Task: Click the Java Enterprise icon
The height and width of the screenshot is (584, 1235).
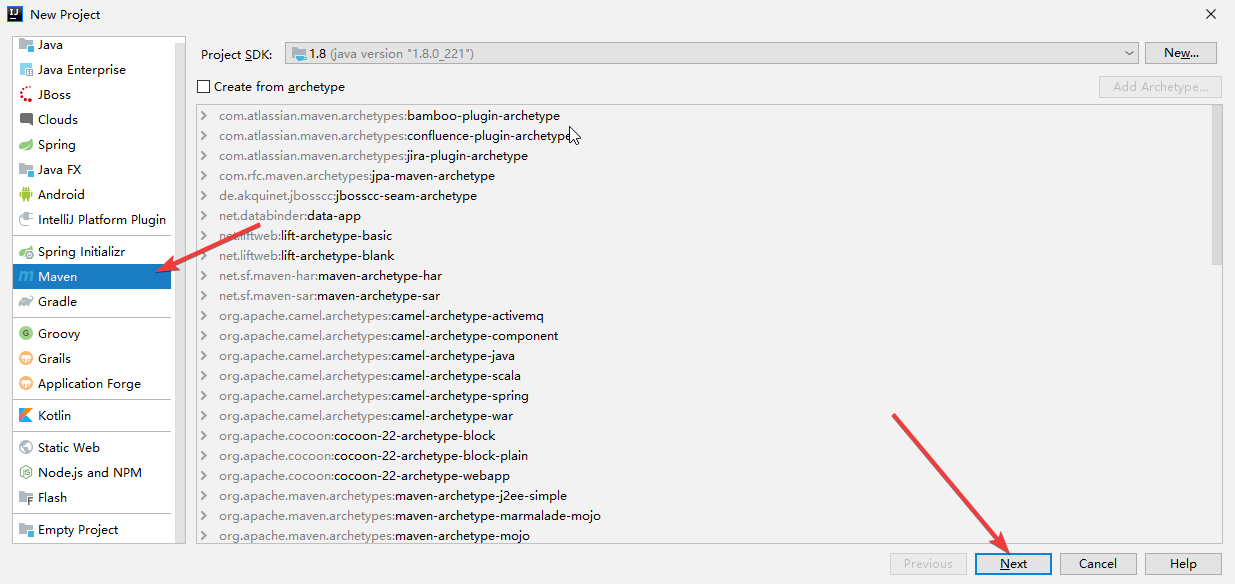Action: coord(27,70)
